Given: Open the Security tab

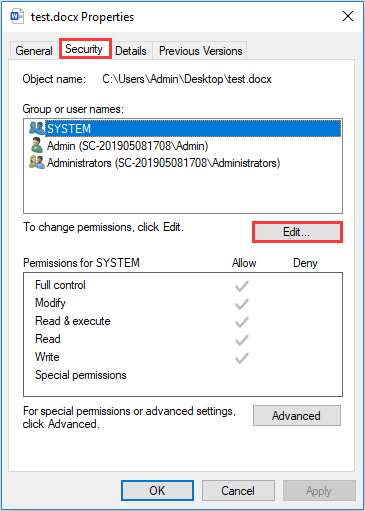Looking at the screenshot, I should (84, 49).
